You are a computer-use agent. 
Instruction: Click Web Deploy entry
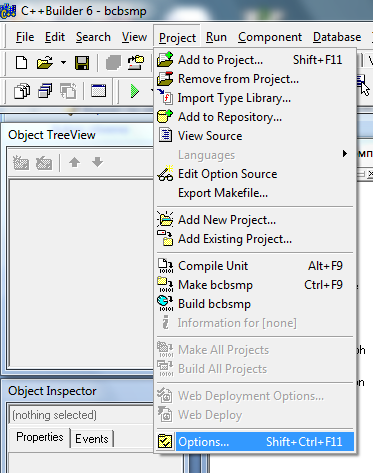(255, 415)
